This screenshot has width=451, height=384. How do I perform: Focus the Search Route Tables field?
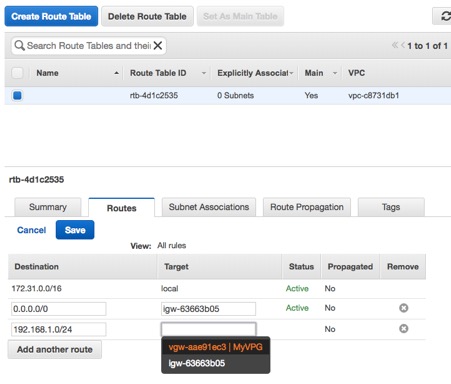[x=89, y=46]
